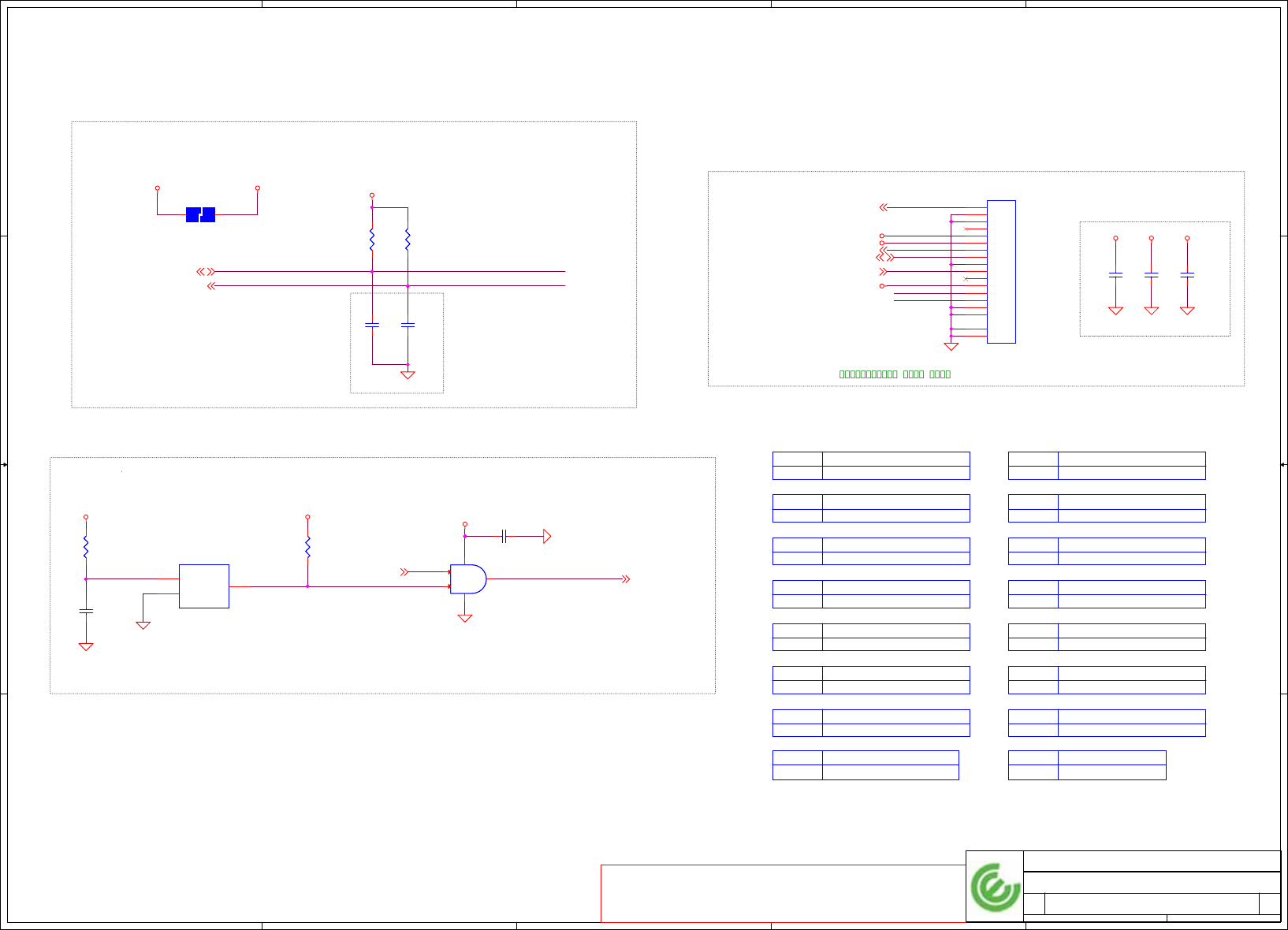Viewport: 1288px width, 930px height.
Task: Click the power port above the AND gate
Action: click(465, 524)
